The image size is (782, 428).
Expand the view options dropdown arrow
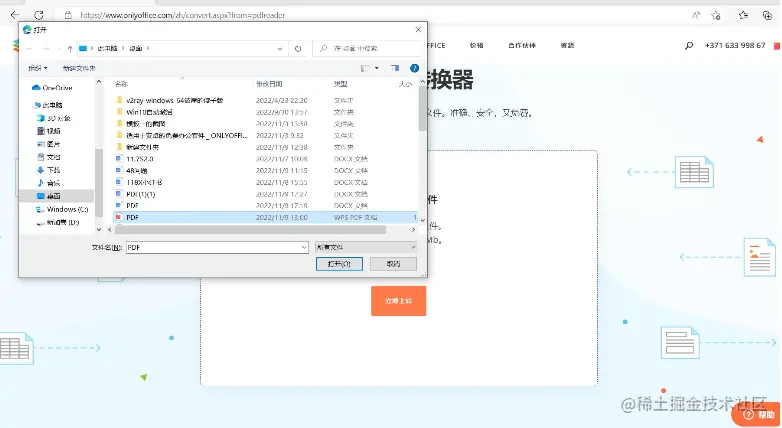coord(377,68)
